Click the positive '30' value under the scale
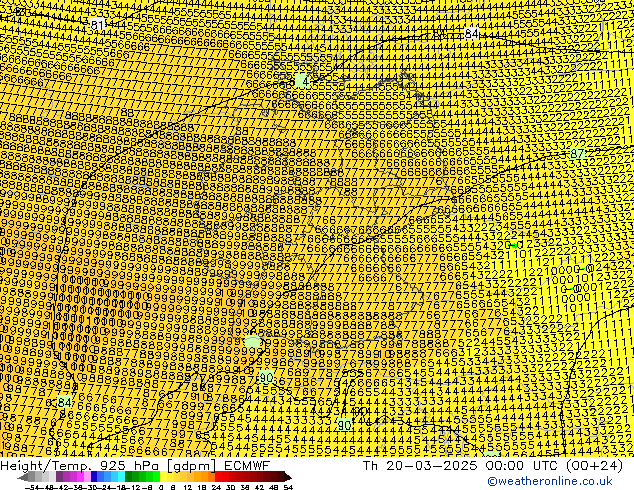634x490 pixels. [x=230, y=487]
